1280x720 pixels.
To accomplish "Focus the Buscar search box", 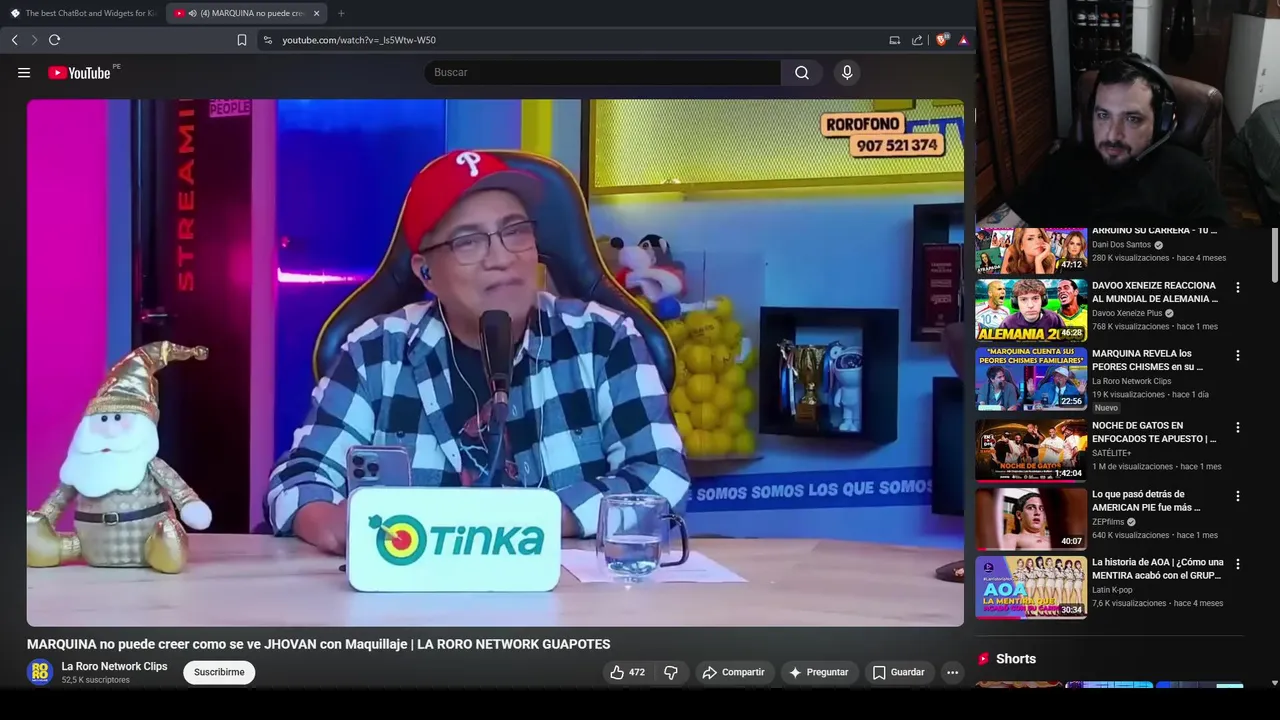I will point(603,73).
